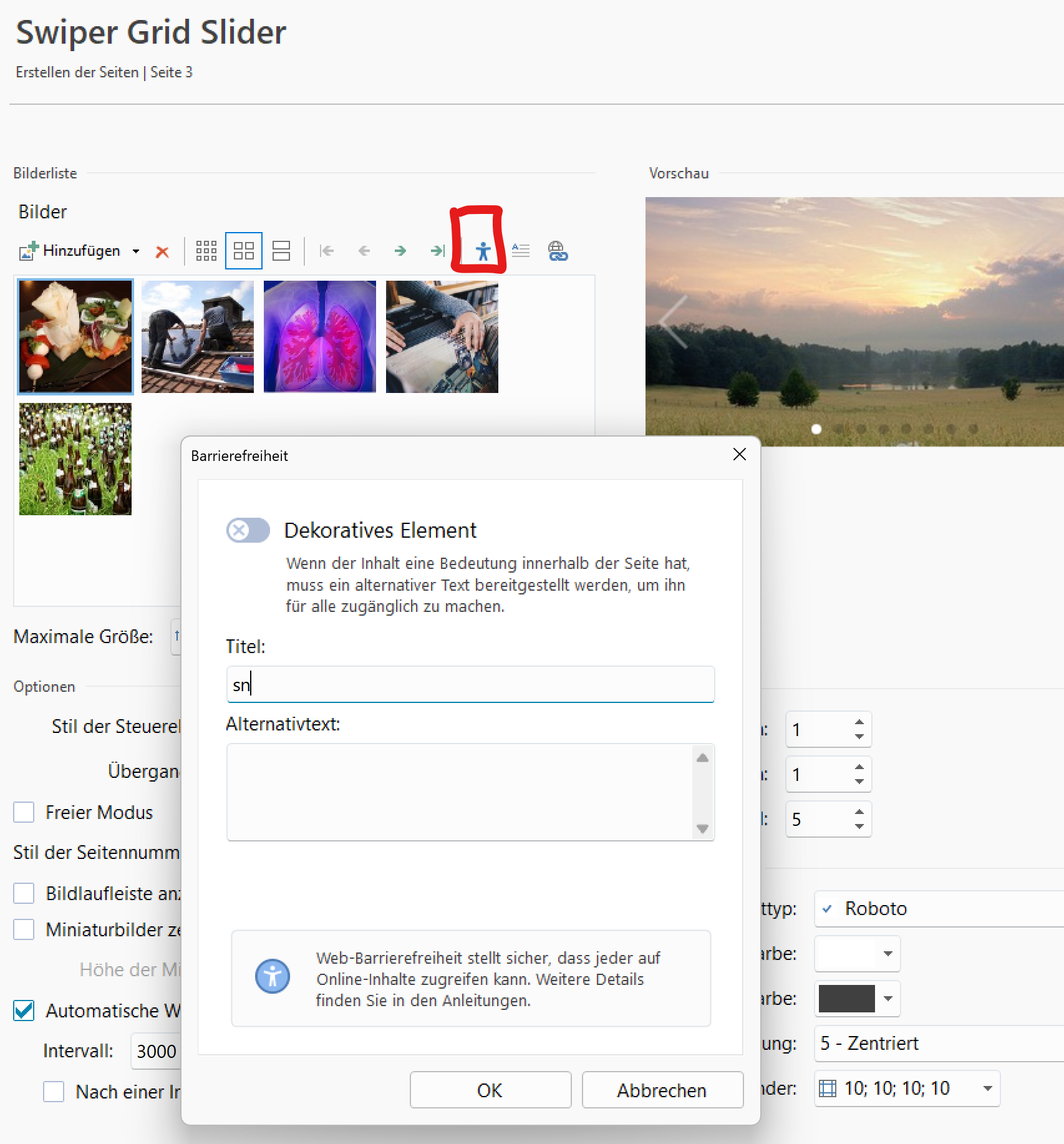Confirm the dialog with OK
Image resolution: width=1064 pixels, height=1144 pixels.
(490, 1090)
